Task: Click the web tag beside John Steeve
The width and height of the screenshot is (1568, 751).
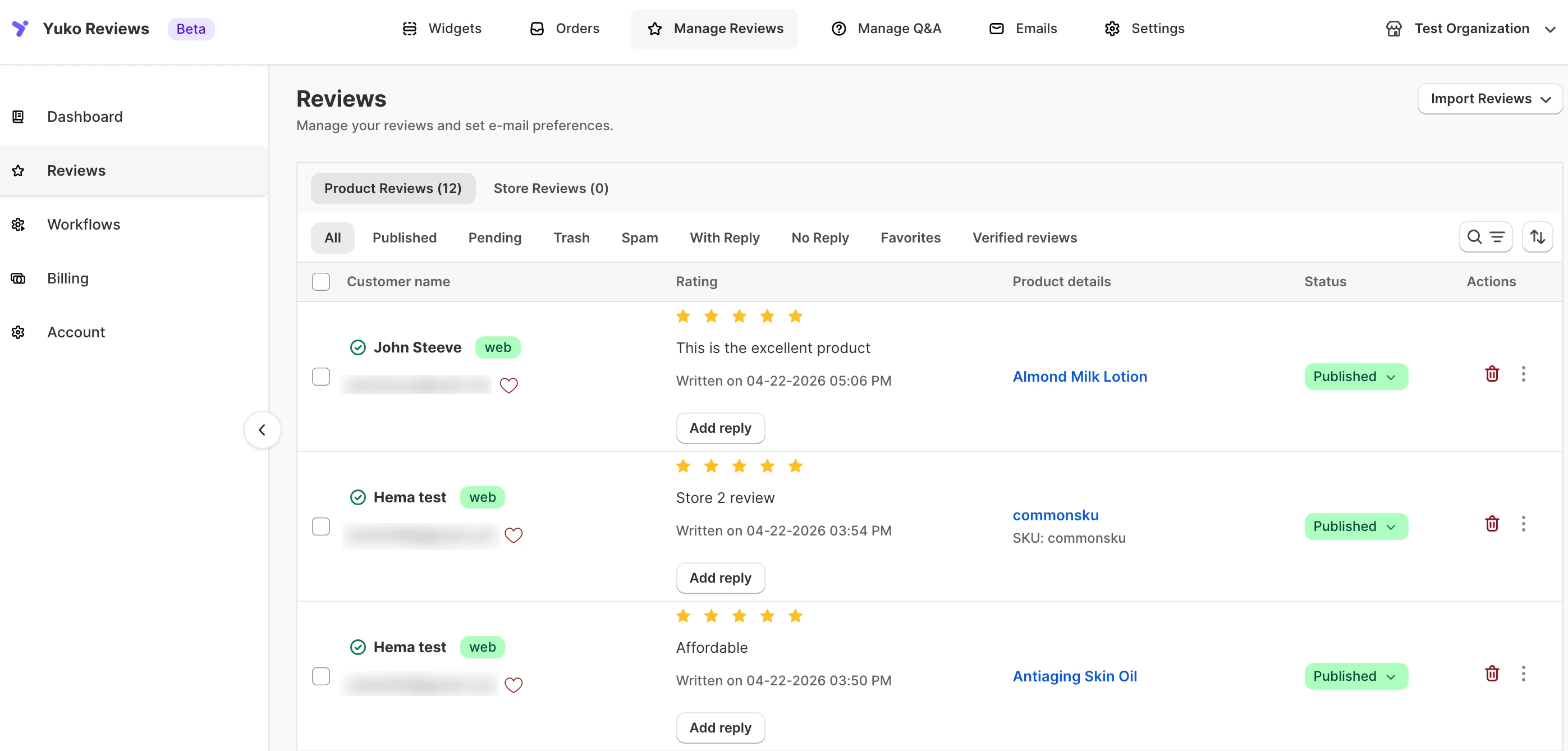Action: click(x=497, y=347)
